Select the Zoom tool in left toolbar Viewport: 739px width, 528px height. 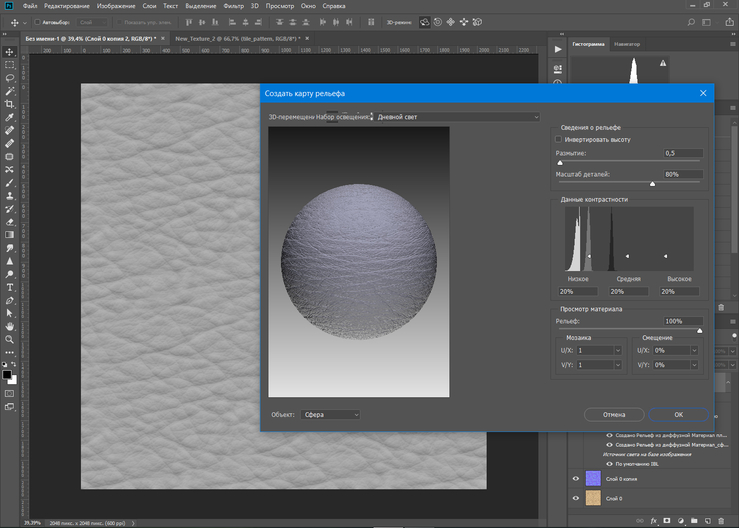pos(9,339)
